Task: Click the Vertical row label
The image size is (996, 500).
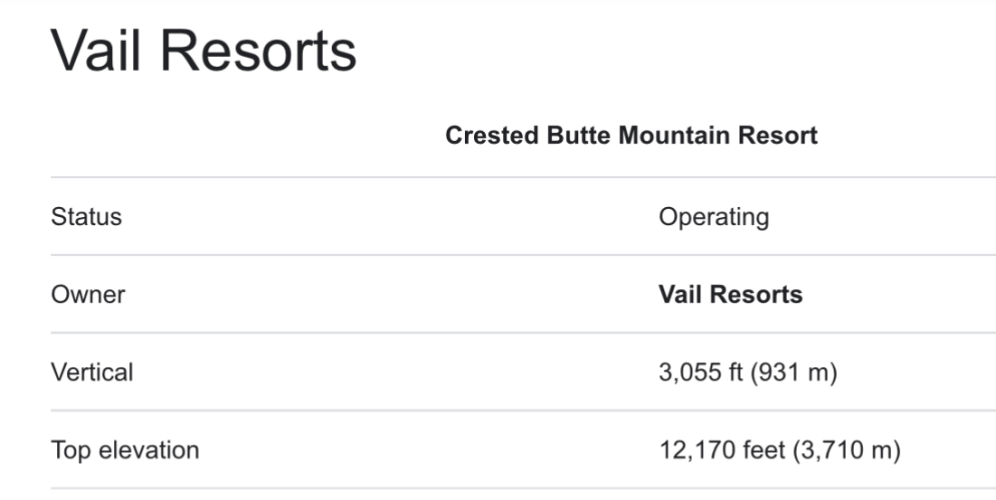Action: pos(92,372)
